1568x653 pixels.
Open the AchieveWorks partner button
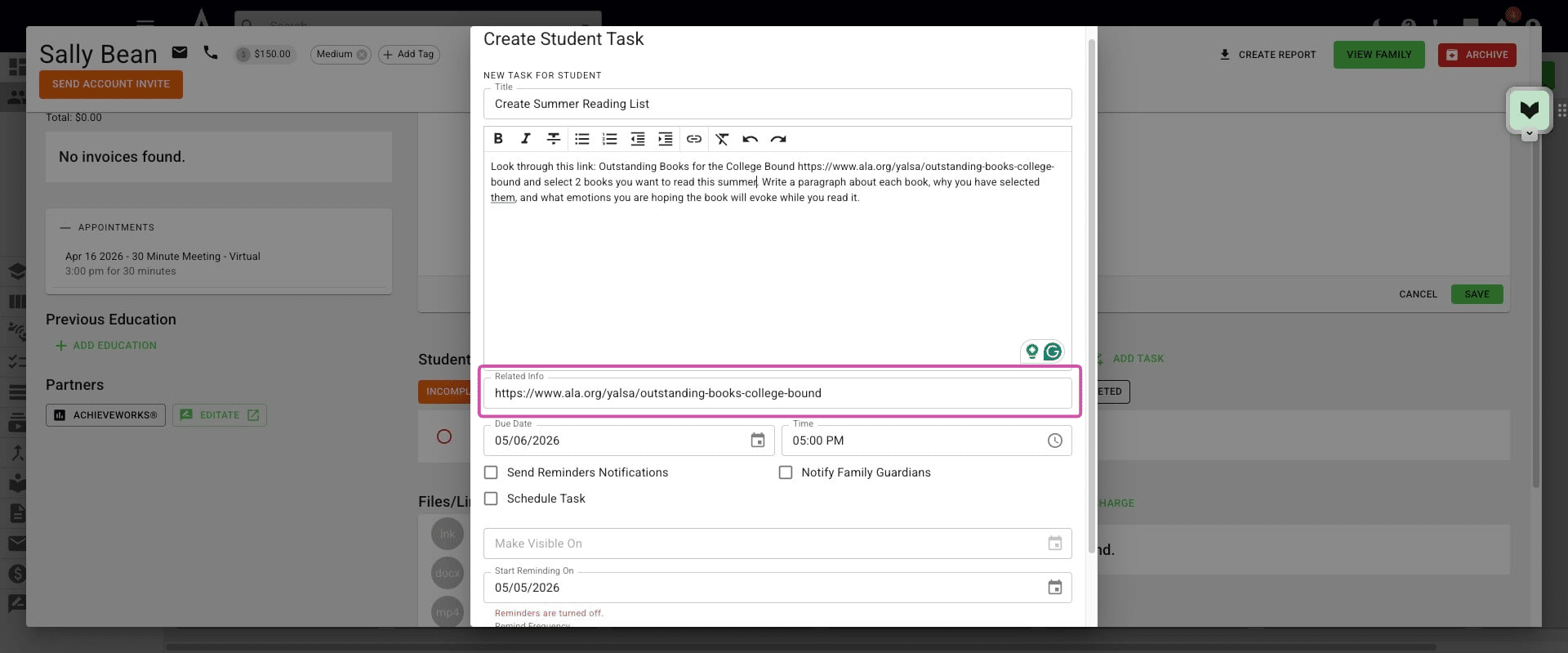(x=105, y=415)
